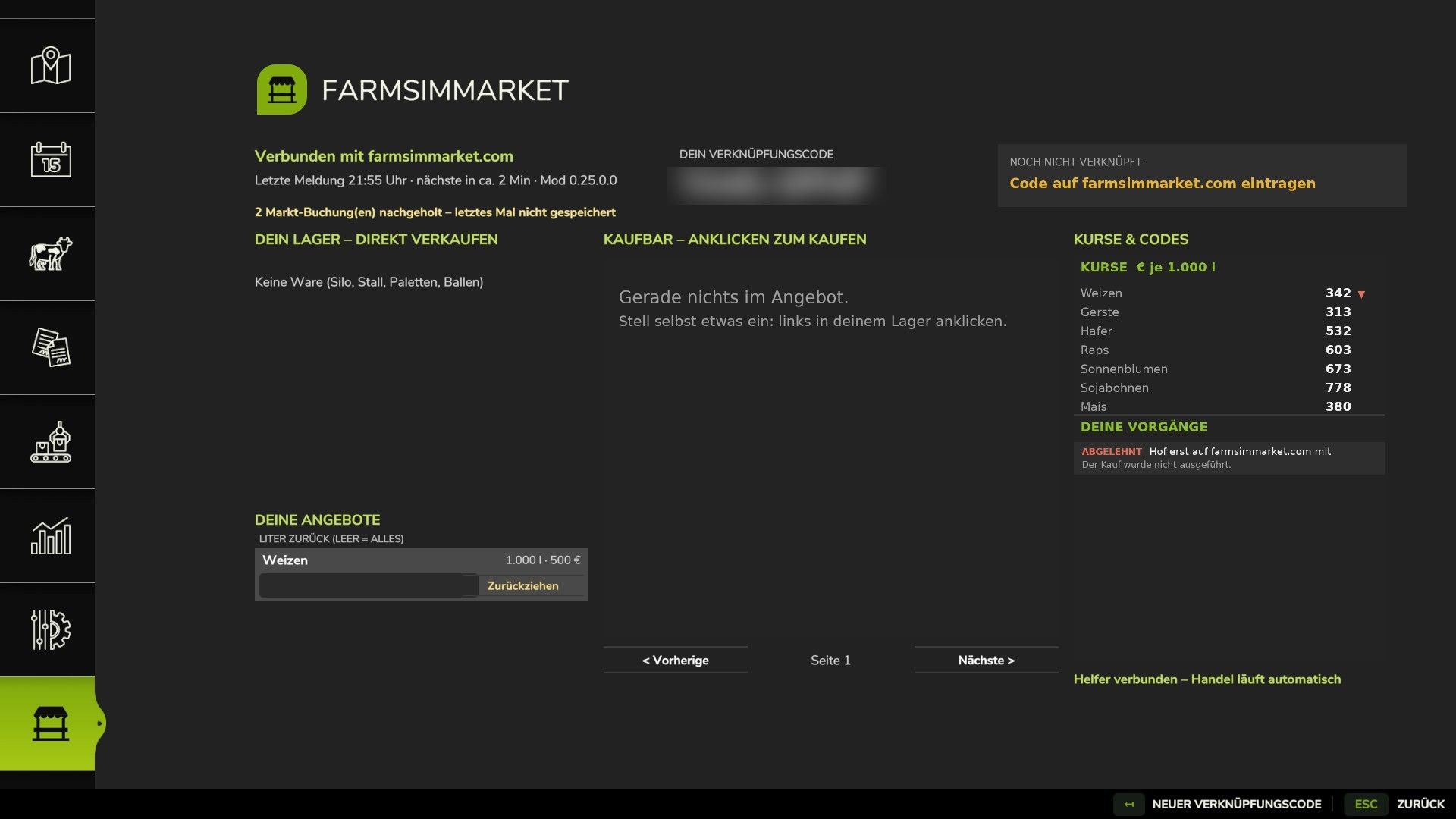The height and width of the screenshot is (819, 1456).
Task: Click 'Verbunden mit farmsimmarket.com' status text
Action: [384, 156]
